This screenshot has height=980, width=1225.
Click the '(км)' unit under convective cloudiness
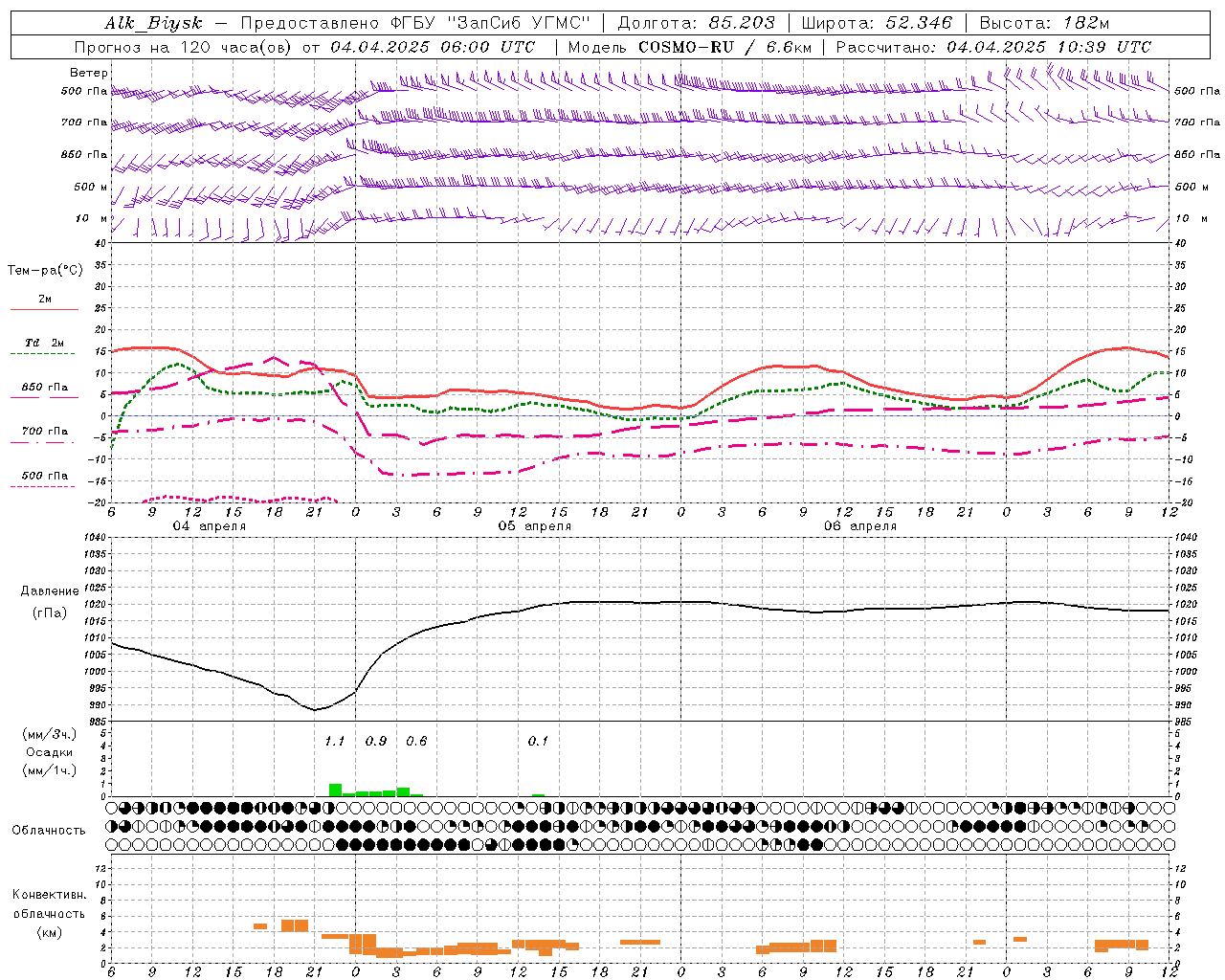[x=50, y=932]
